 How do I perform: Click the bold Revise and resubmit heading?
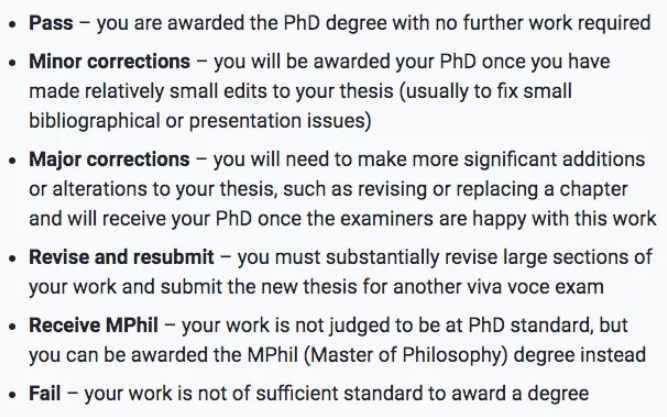tap(121, 257)
